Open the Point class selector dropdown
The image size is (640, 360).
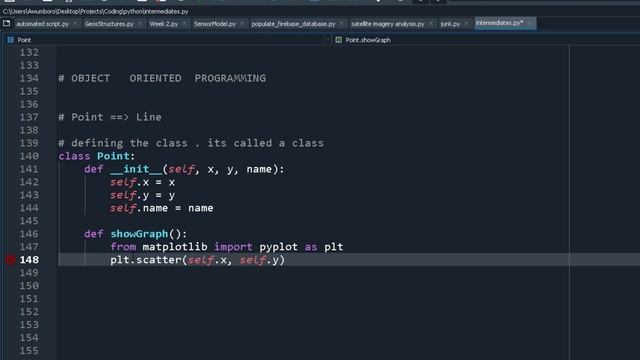[166, 40]
